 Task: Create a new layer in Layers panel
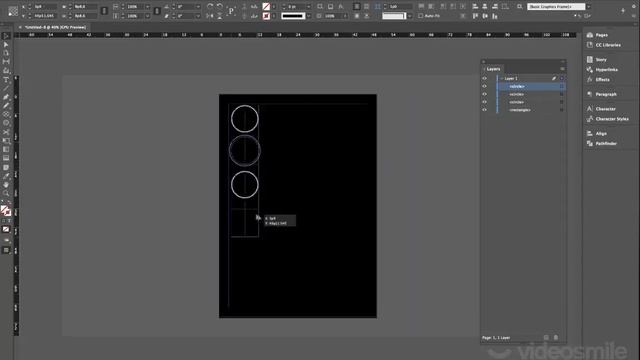(x=546, y=338)
